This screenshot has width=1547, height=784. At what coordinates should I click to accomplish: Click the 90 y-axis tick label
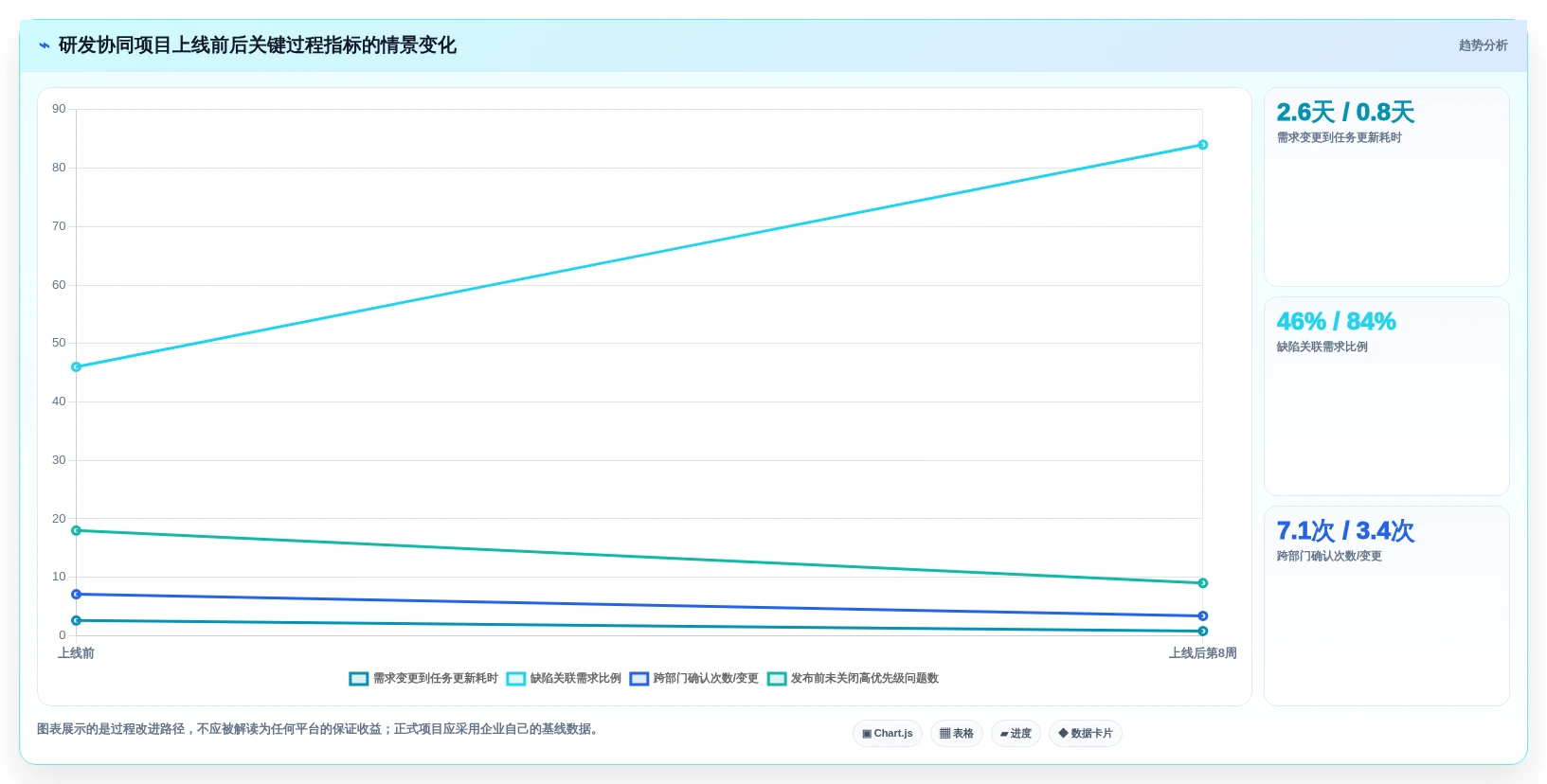click(x=59, y=109)
